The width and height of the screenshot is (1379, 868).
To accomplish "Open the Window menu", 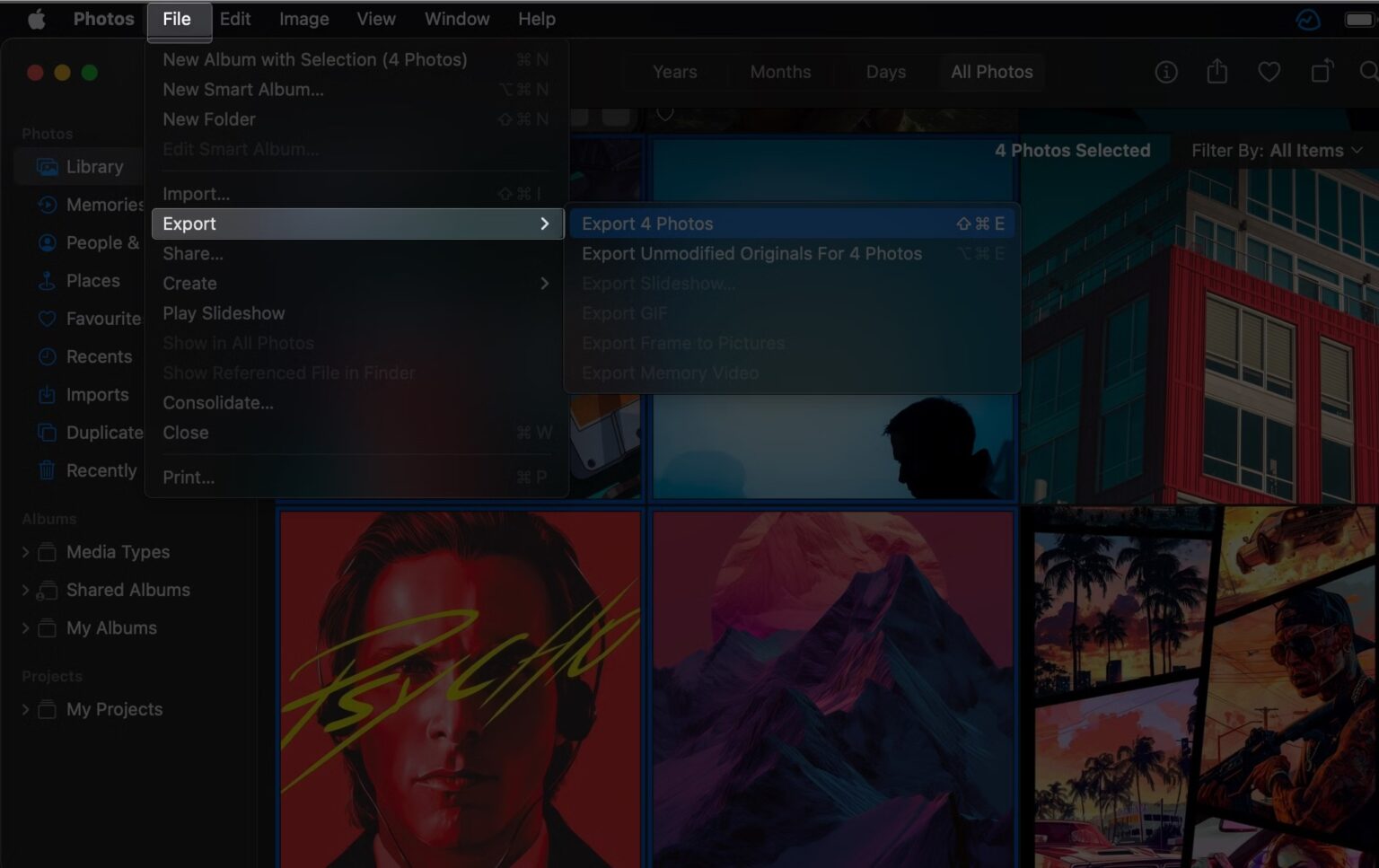I will [456, 18].
